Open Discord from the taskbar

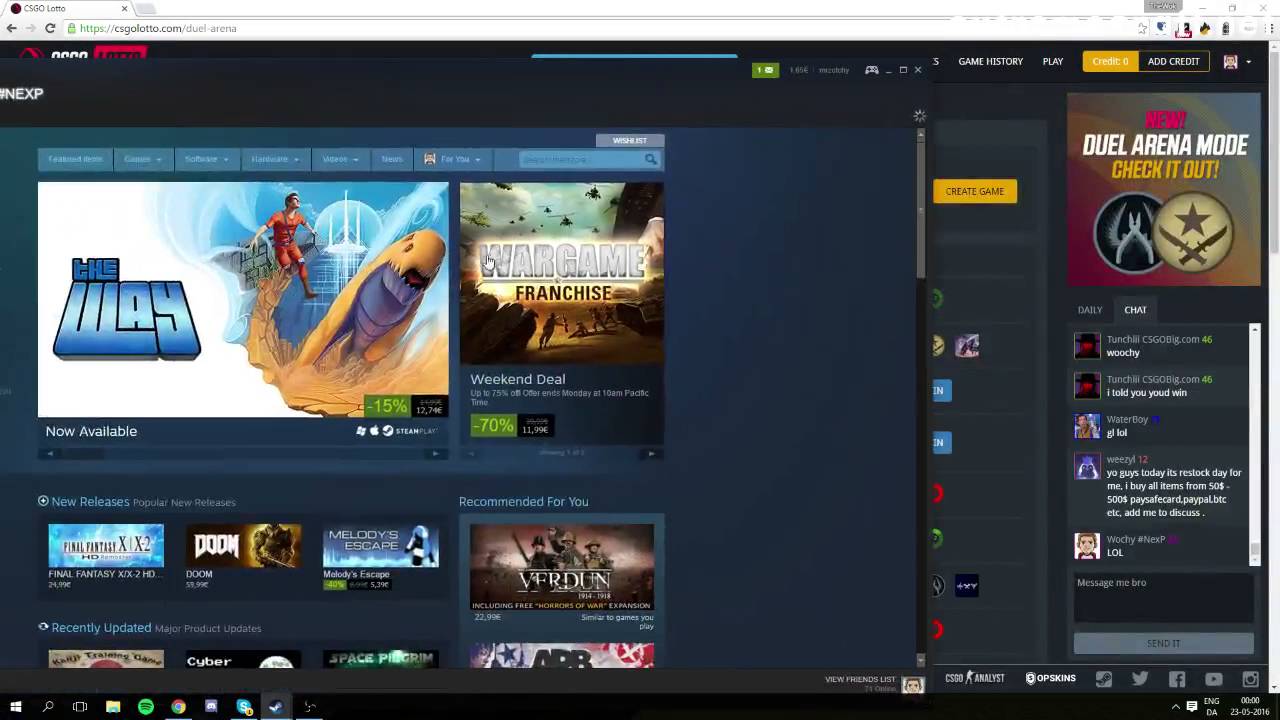[x=211, y=707]
